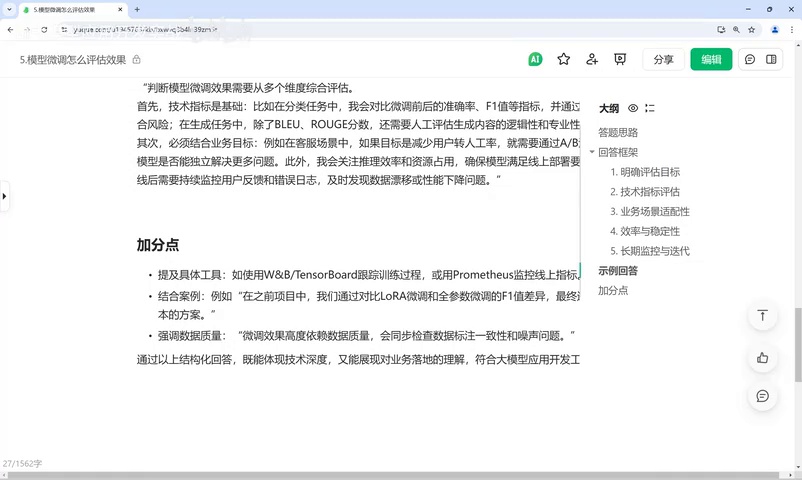Click the lock icon beside document title

137,59
